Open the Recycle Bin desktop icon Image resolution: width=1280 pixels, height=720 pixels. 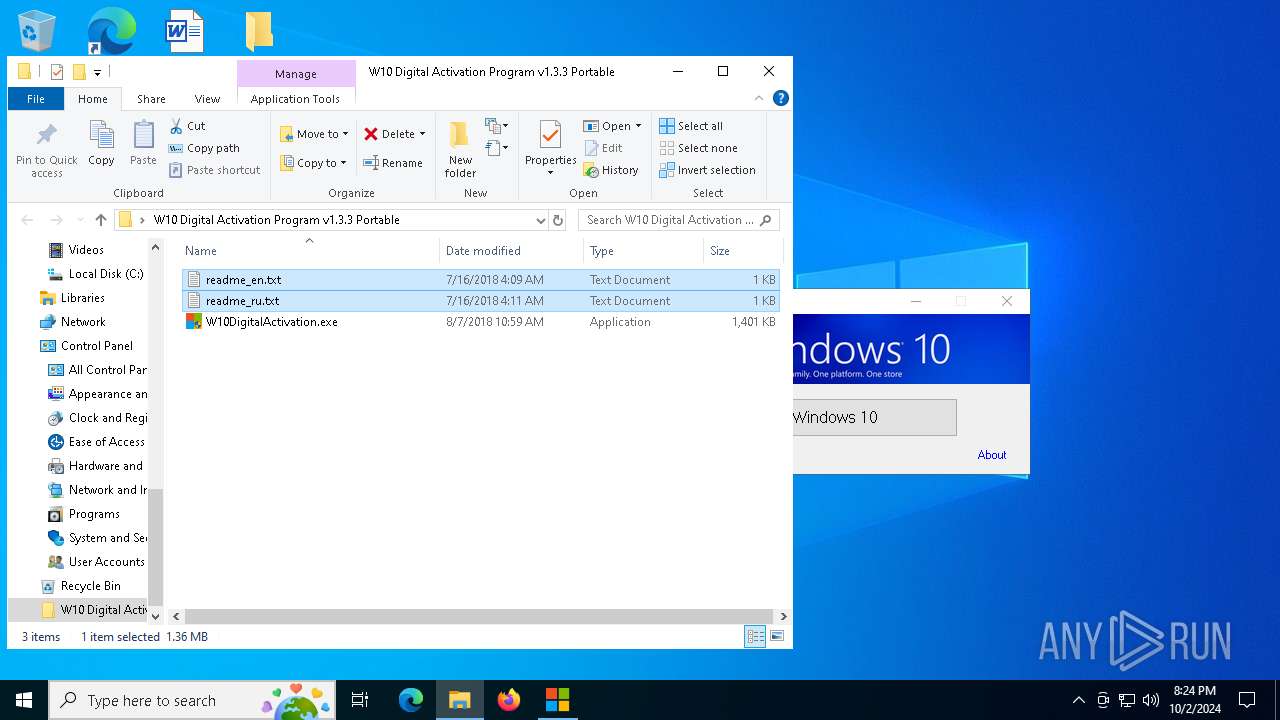point(37,31)
